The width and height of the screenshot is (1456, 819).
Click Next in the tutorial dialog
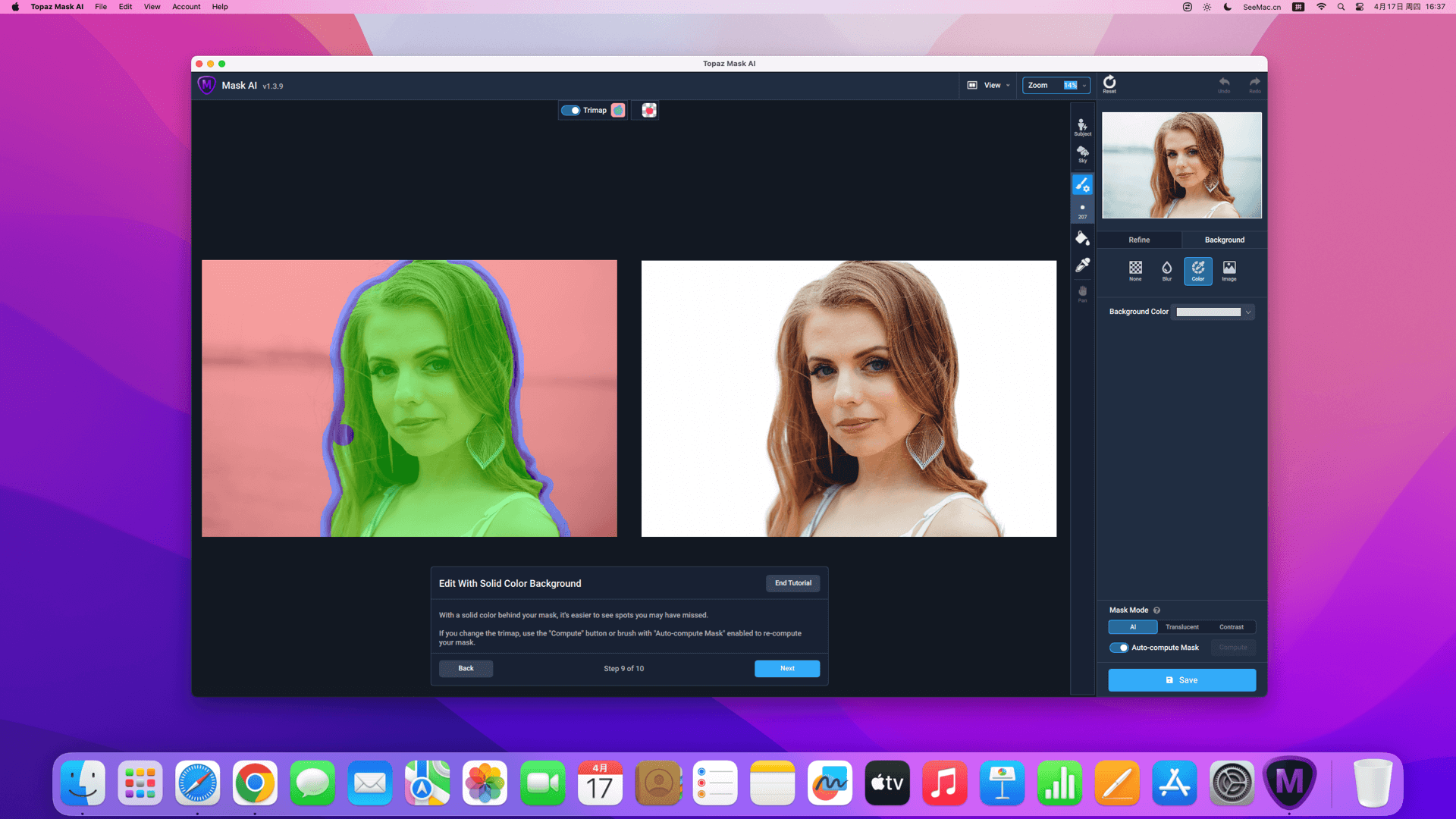coord(786,668)
